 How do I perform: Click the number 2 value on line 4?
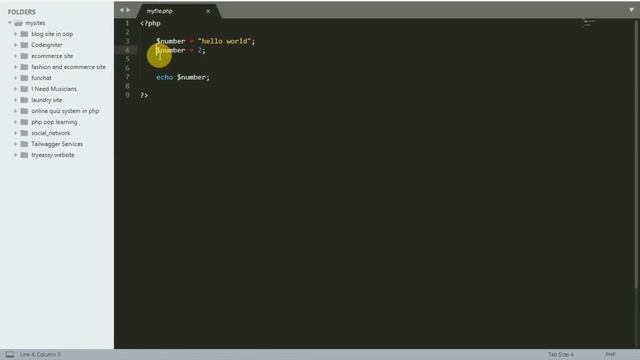(200, 50)
